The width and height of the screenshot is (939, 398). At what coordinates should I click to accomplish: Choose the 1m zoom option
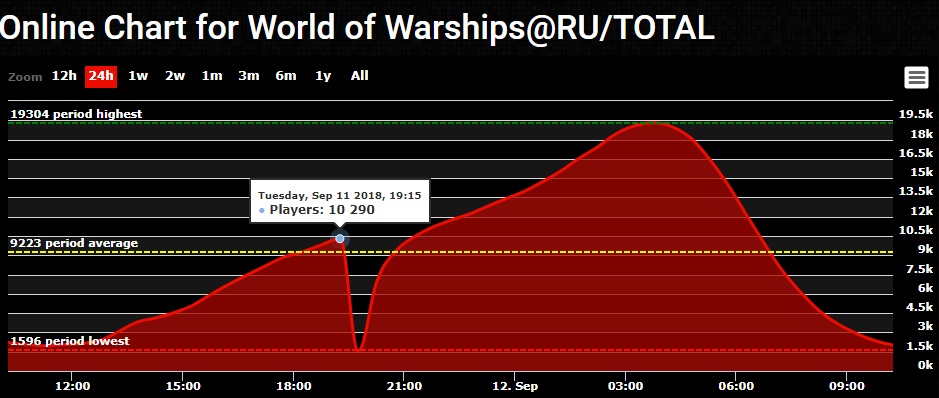click(x=211, y=76)
